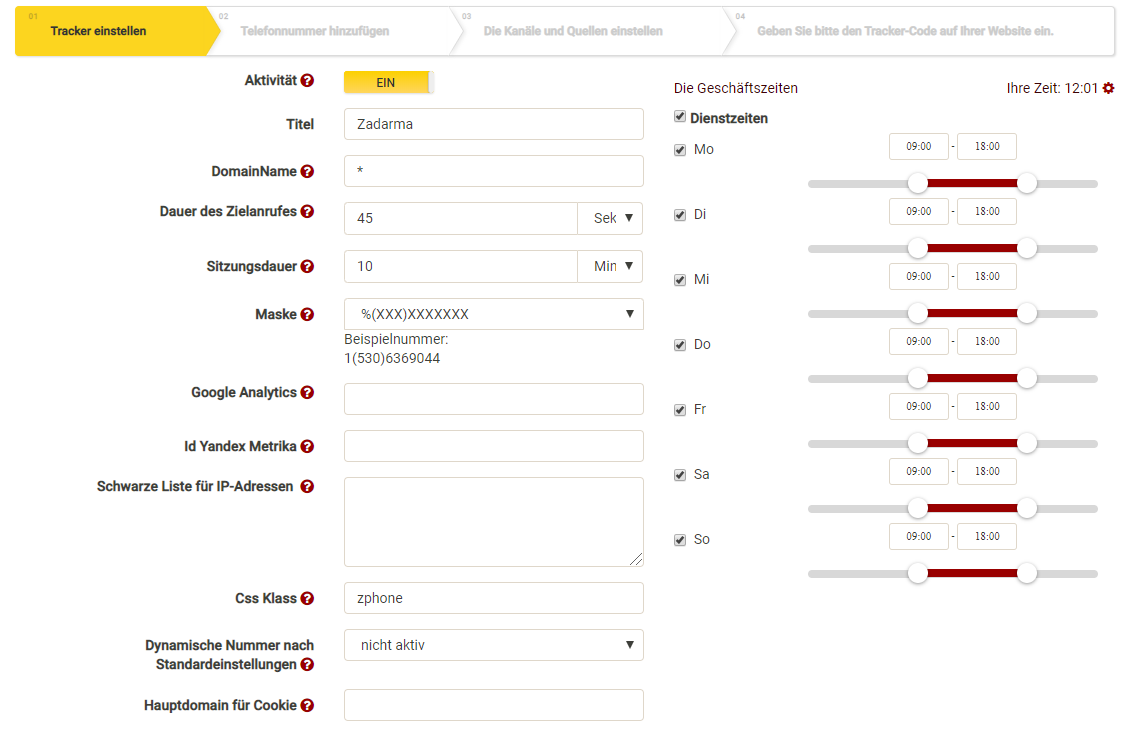Disable the Mo working day checkbox
This screenshot has height=729, width=1130.
[680, 150]
